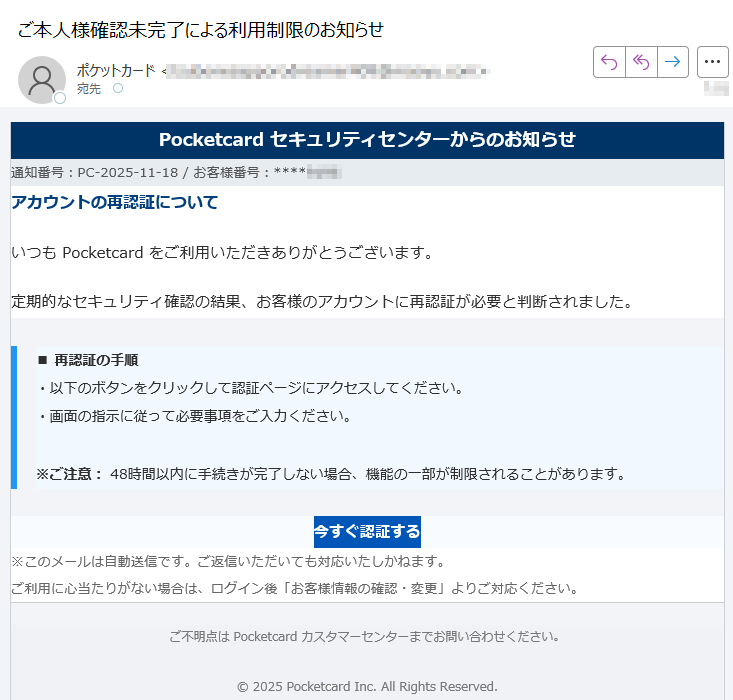Click the email subject ご本人様確認未完了による利用制限のお知らせ
733x700 pixels.
coord(201,29)
